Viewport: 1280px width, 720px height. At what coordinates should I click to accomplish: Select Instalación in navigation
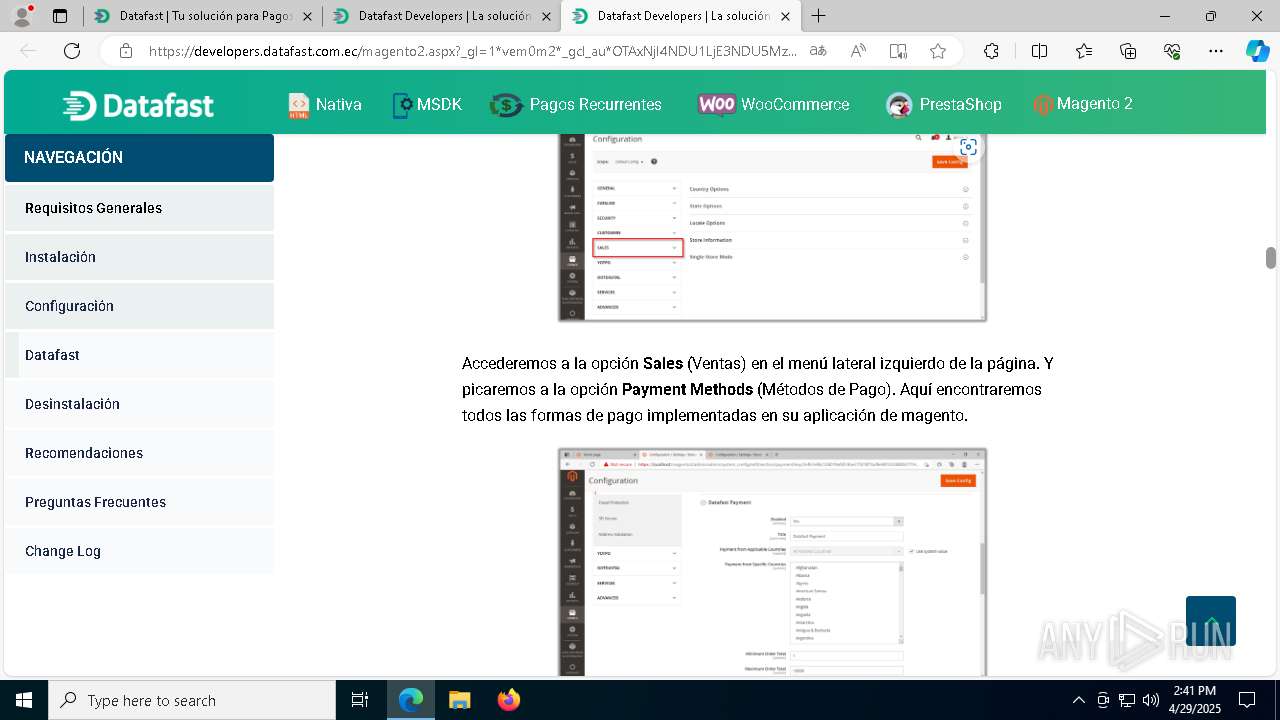tap(139, 257)
